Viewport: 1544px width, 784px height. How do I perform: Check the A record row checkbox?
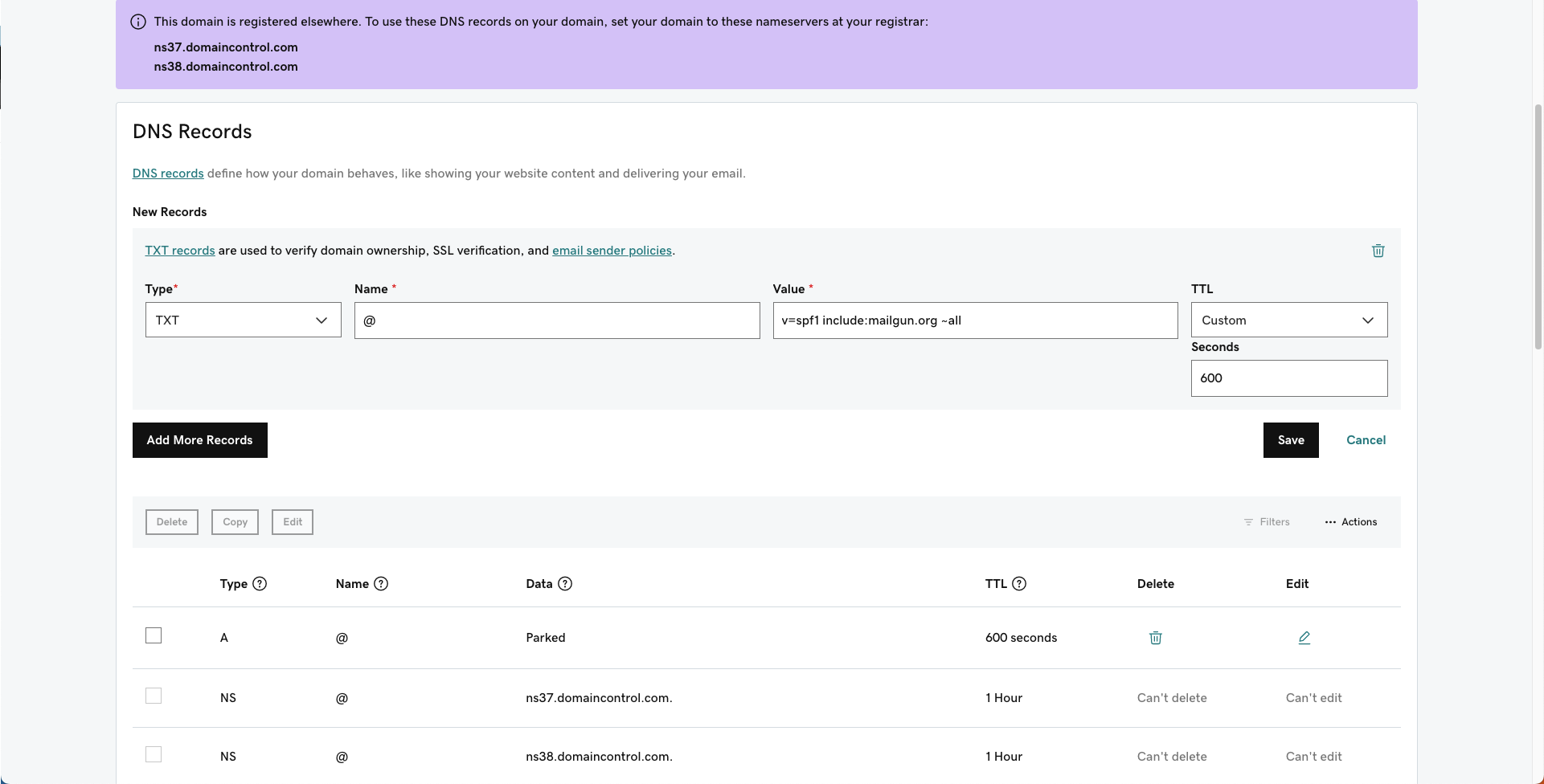154,635
